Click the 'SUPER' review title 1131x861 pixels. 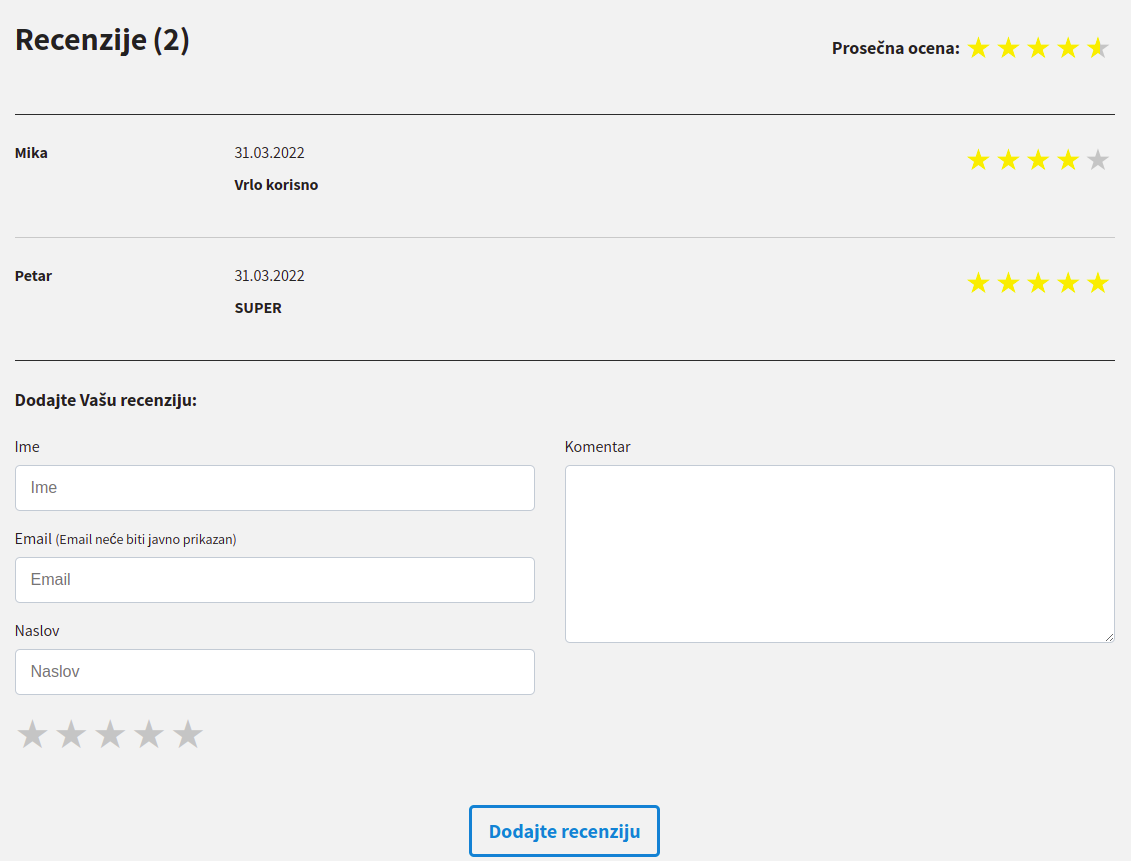(258, 308)
